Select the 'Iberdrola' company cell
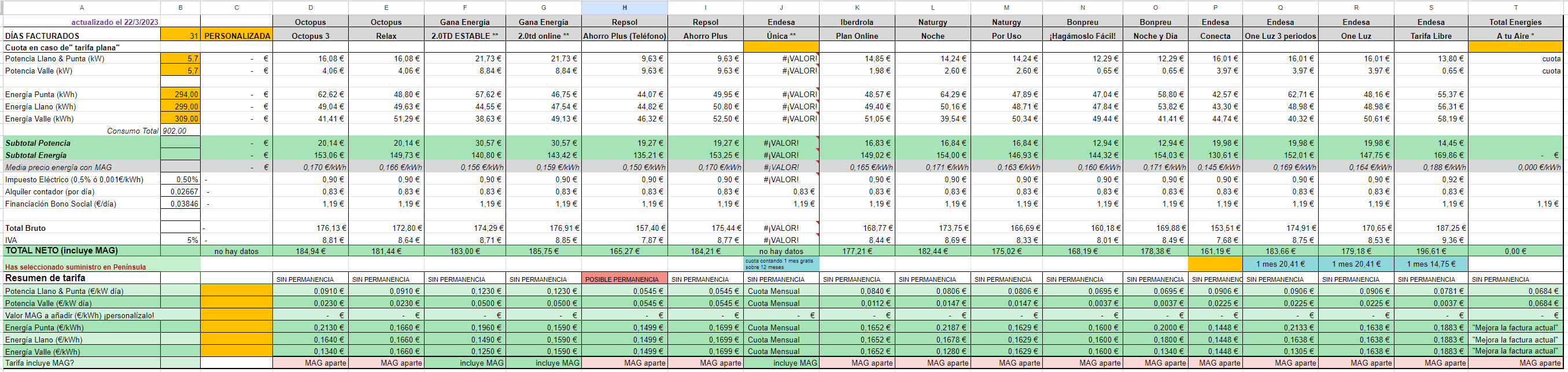 857,22
